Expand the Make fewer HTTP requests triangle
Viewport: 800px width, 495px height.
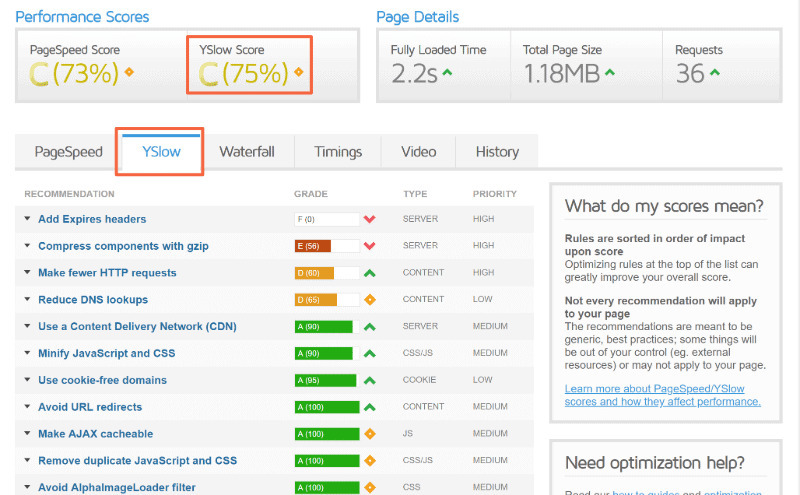pos(27,272)
